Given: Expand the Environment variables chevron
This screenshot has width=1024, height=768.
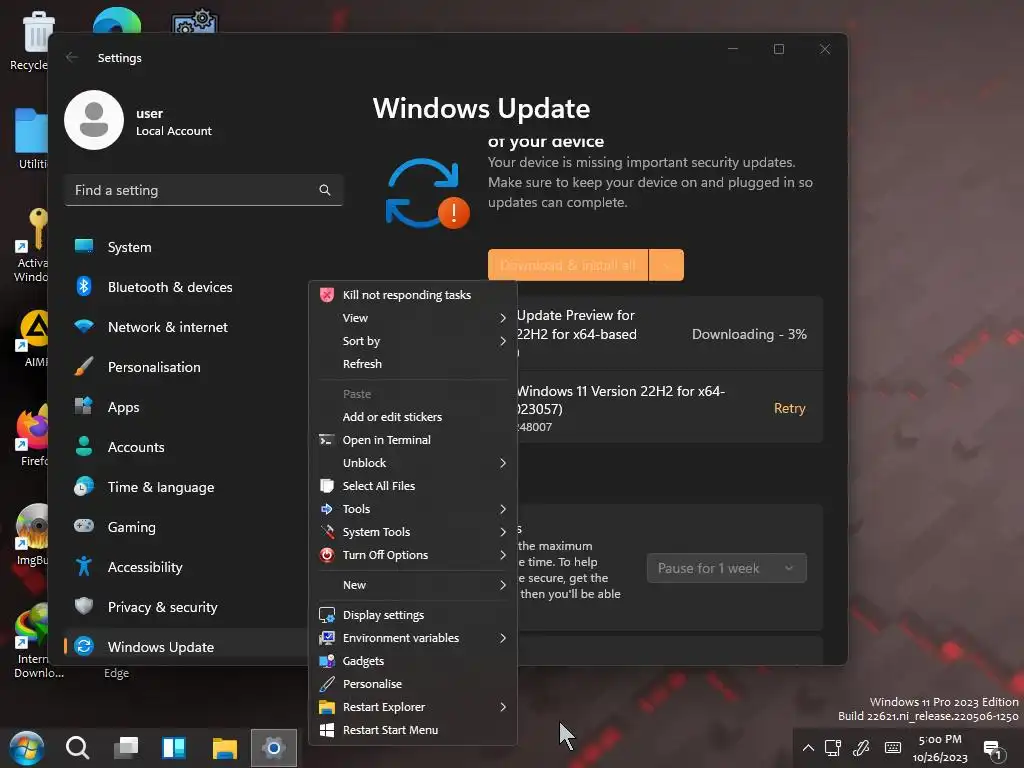Looking at the screenshot, I should (503, 638).
